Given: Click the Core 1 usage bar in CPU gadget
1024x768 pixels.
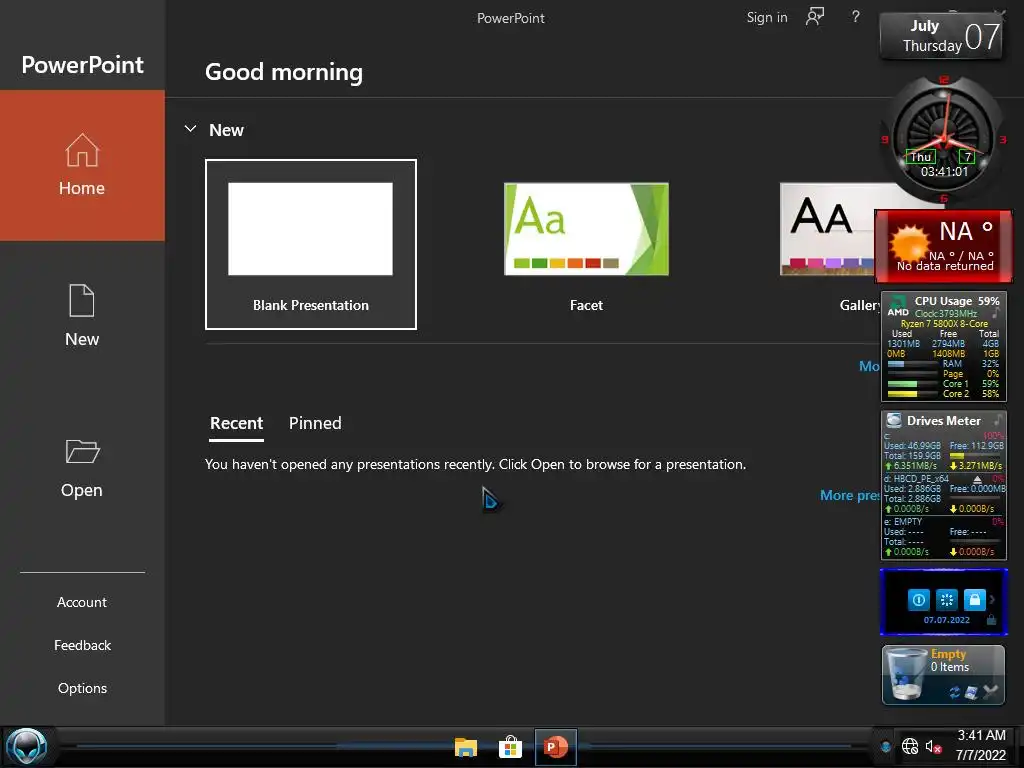Looking at the screenshot, I should [911, 384].
